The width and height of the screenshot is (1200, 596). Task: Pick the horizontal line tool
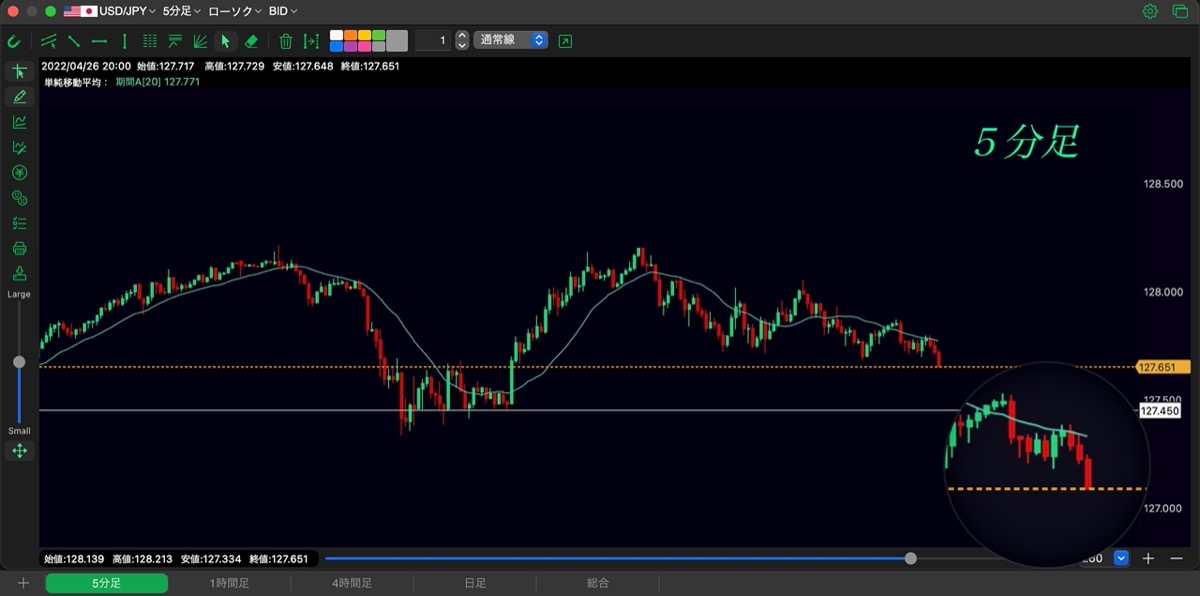pyautogui.click(x=99, y=41)
